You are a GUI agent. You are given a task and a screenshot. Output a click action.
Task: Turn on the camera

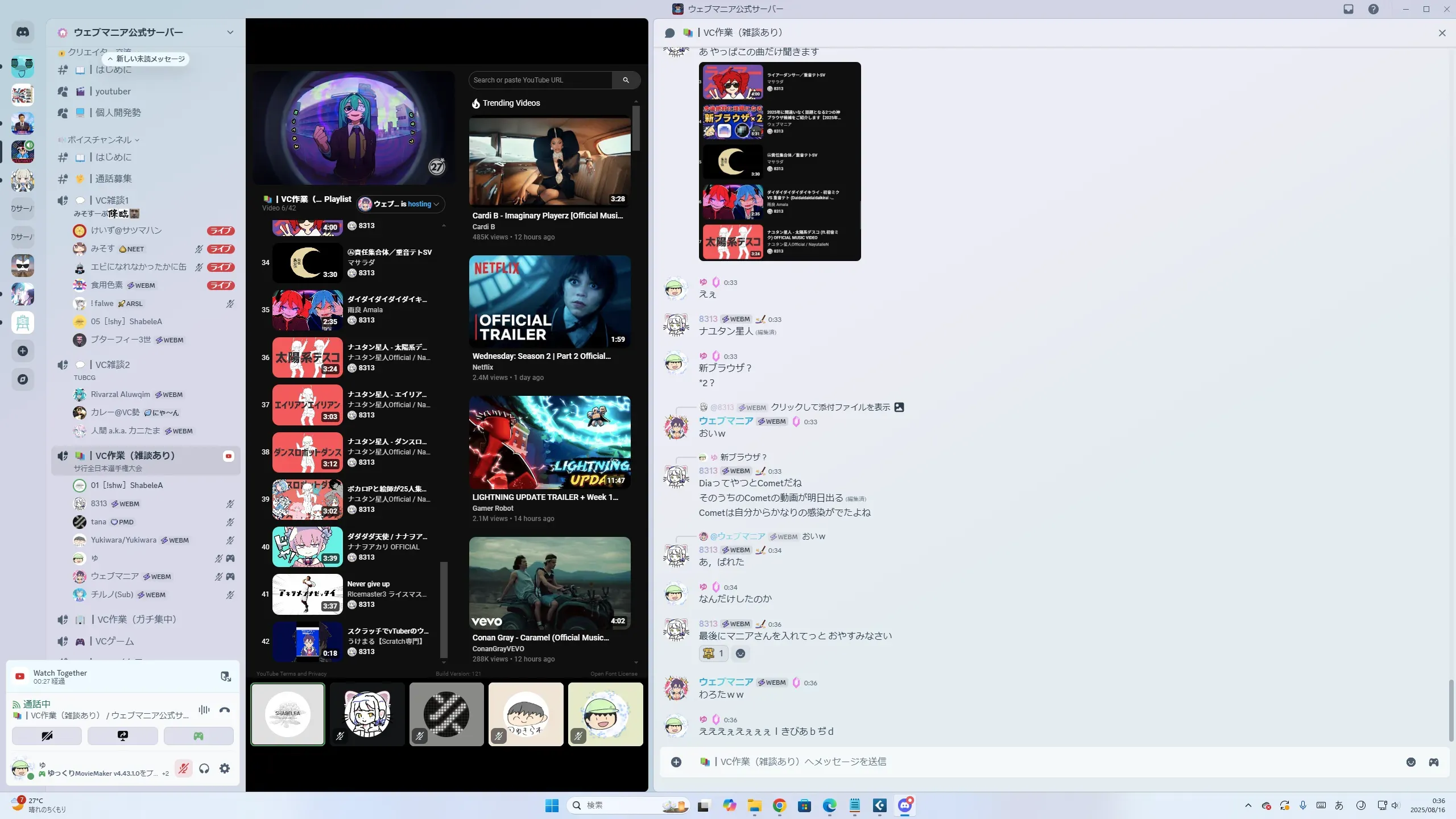tap(47, 736)
